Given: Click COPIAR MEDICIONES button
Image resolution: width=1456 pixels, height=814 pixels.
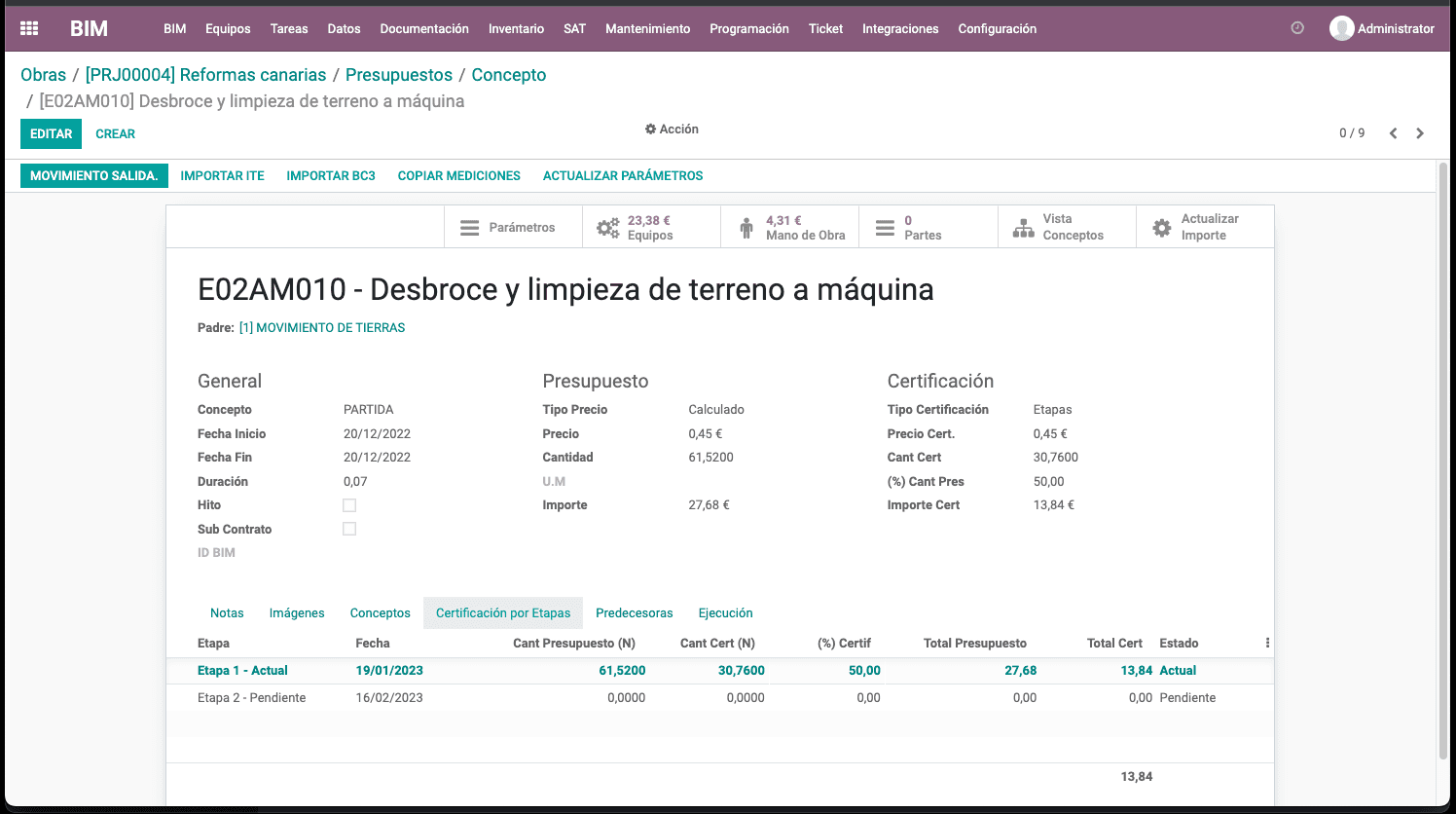Looking at the screenshot, I should [x=459, y=175].
